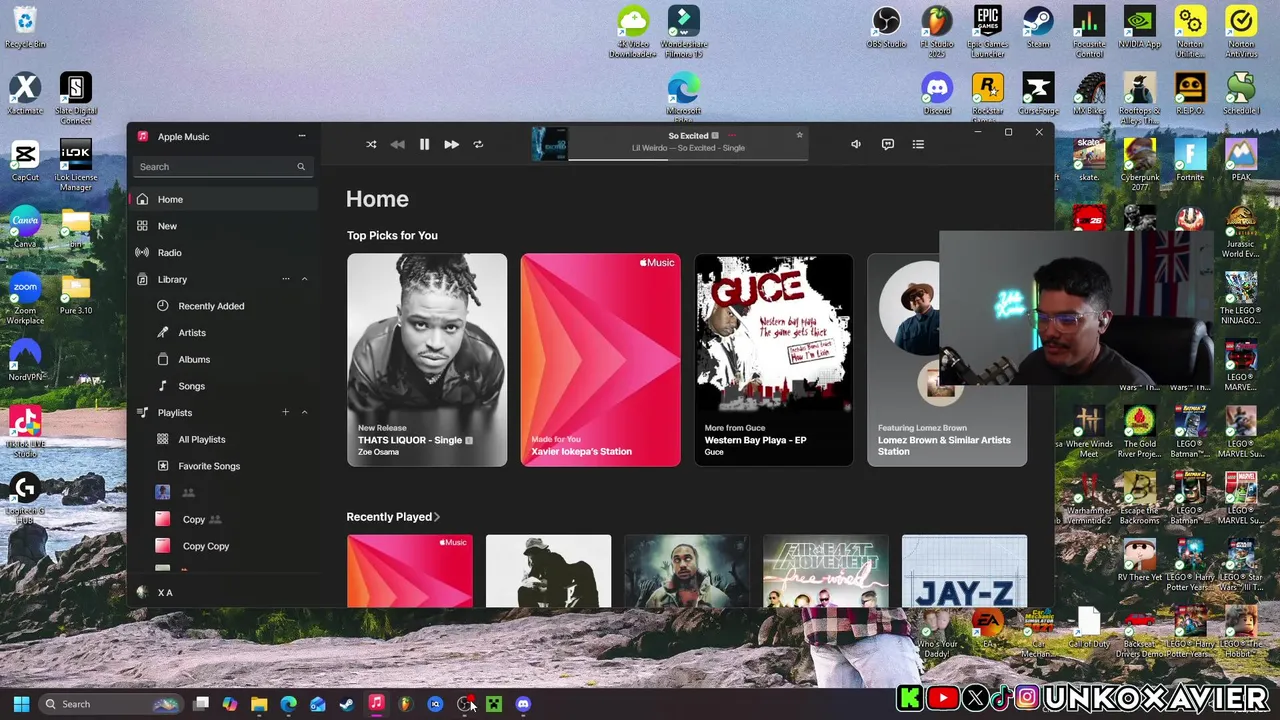Image resolution: width=1280 pixels, height=720 pixels.
Task: Open New in the sidebar
Action: 224,226
